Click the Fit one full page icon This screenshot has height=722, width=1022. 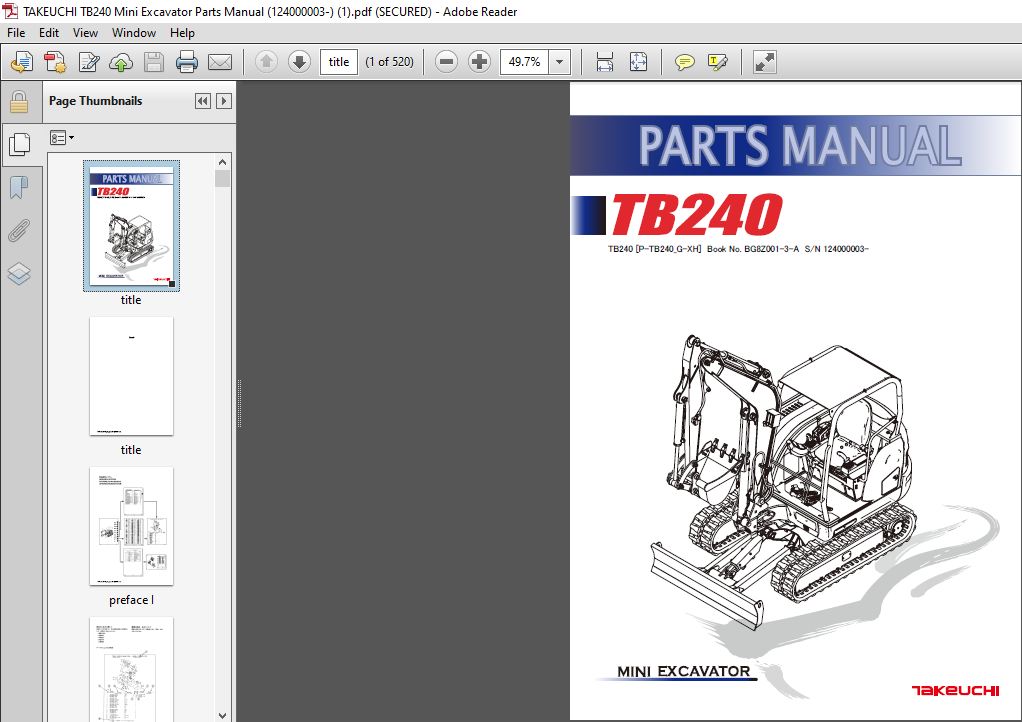638,62
